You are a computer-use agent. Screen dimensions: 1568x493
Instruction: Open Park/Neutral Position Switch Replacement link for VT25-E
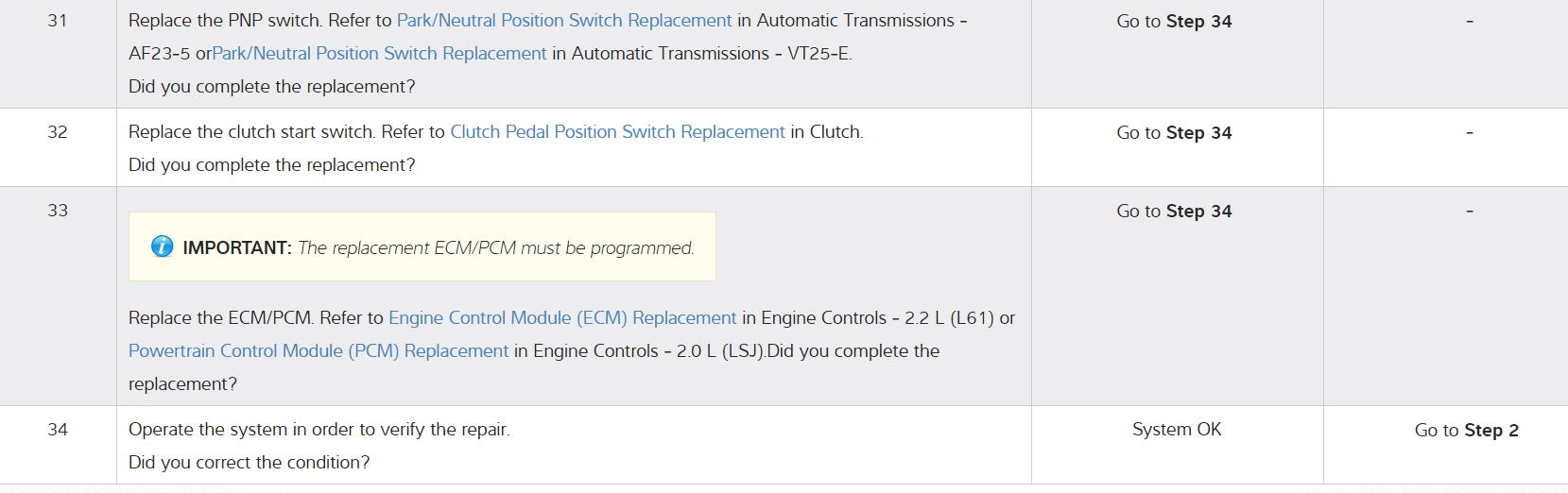pyautogui.click(x=379, y=54)
